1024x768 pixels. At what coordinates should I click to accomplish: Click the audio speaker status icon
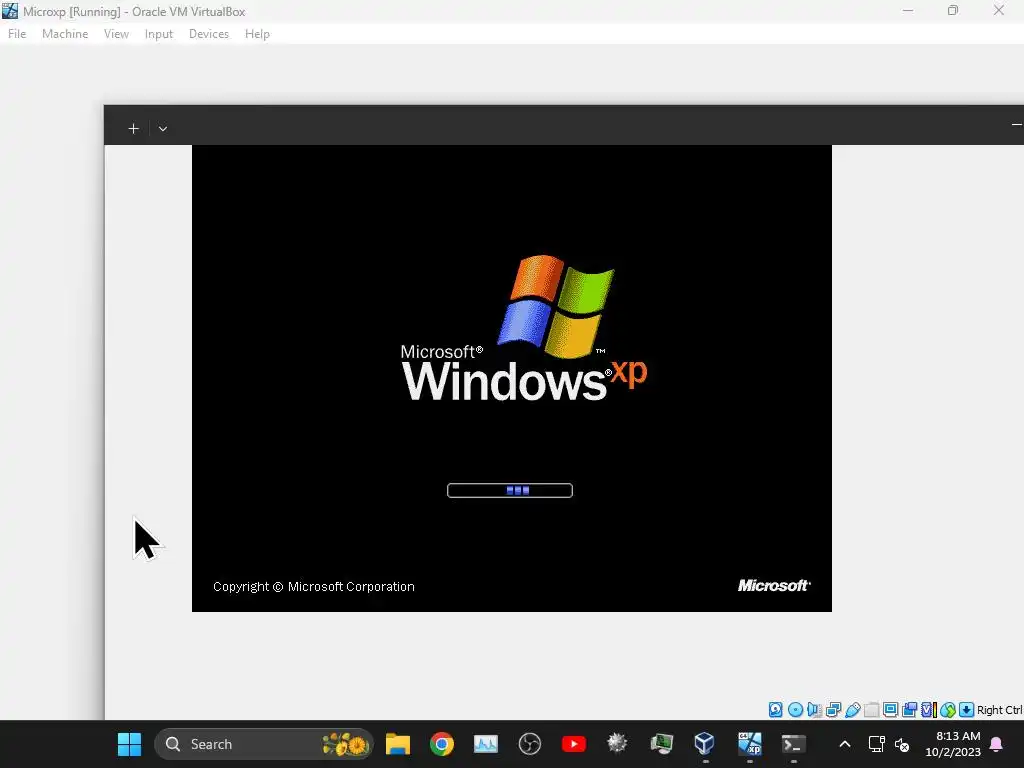click(x=814, y=710)
